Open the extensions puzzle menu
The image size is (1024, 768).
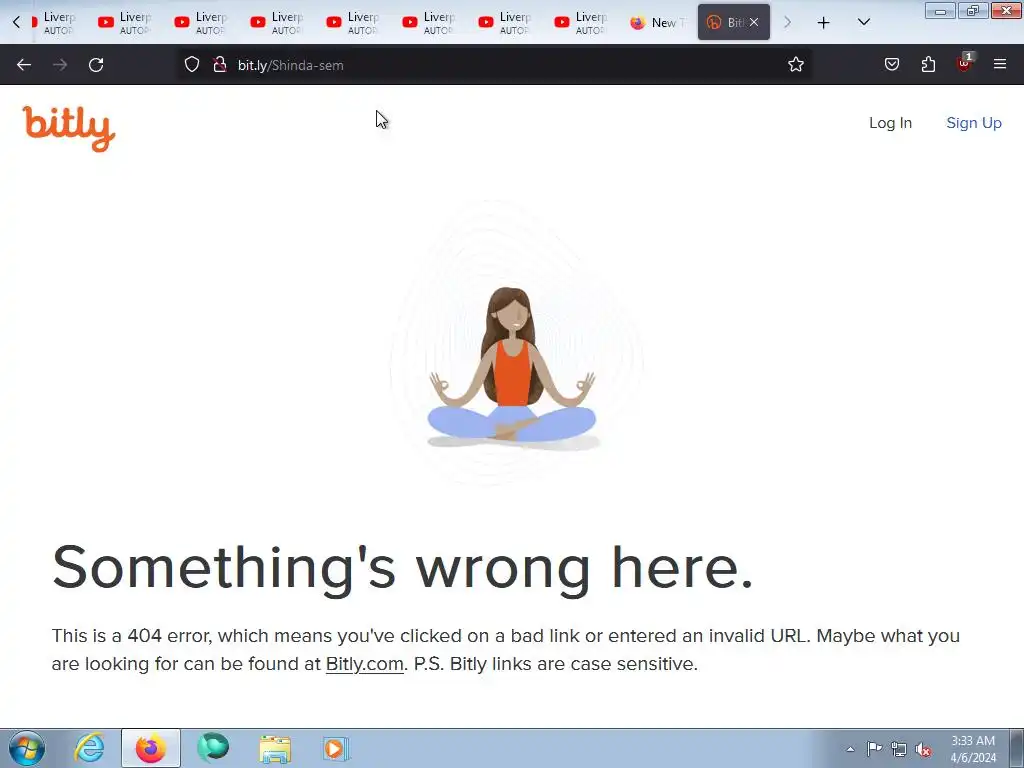928,65
